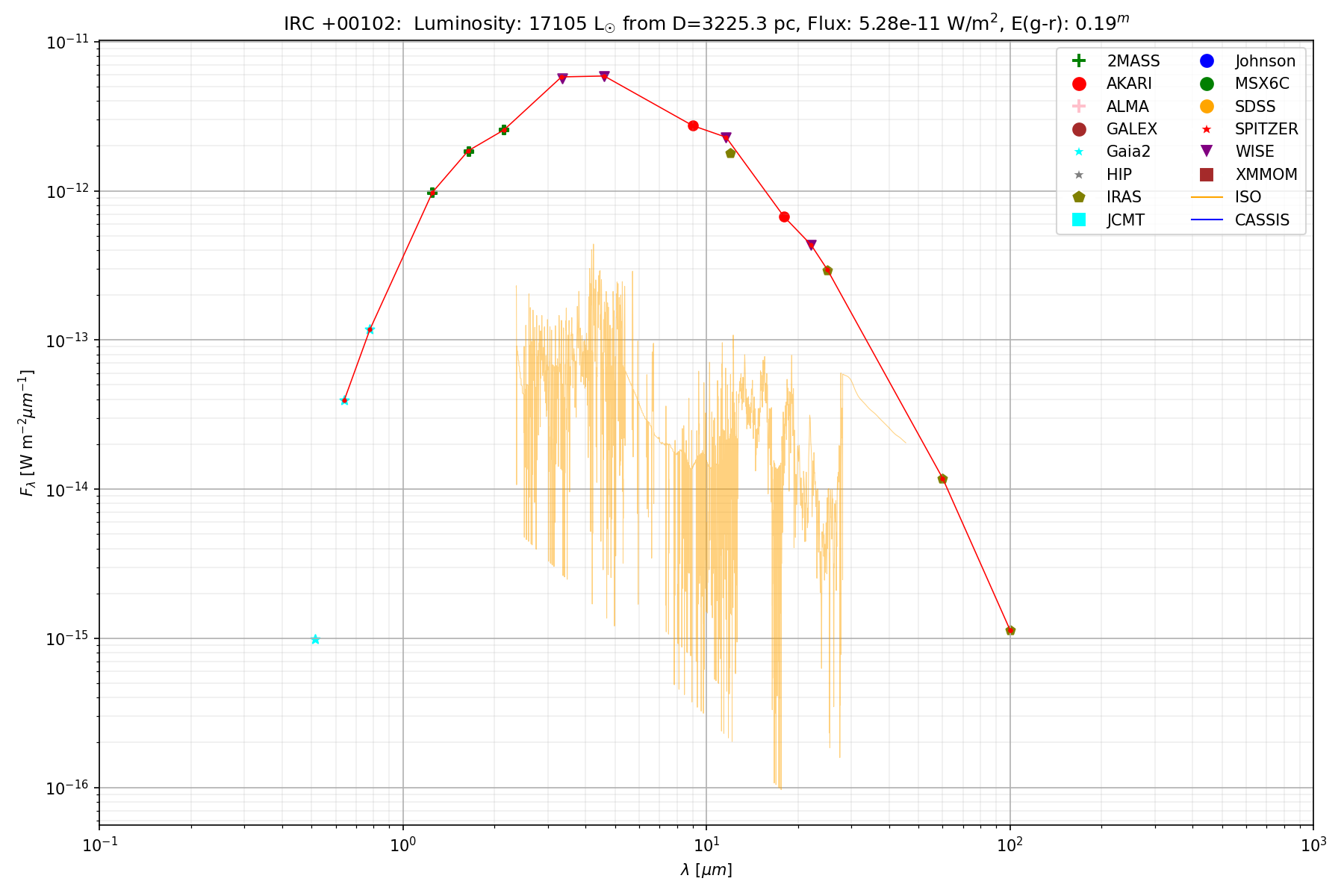Click the JCMT cyan square legend marker
Image resolution: width=1344 pixels, height=896 pixels.
coord(1078,220)
